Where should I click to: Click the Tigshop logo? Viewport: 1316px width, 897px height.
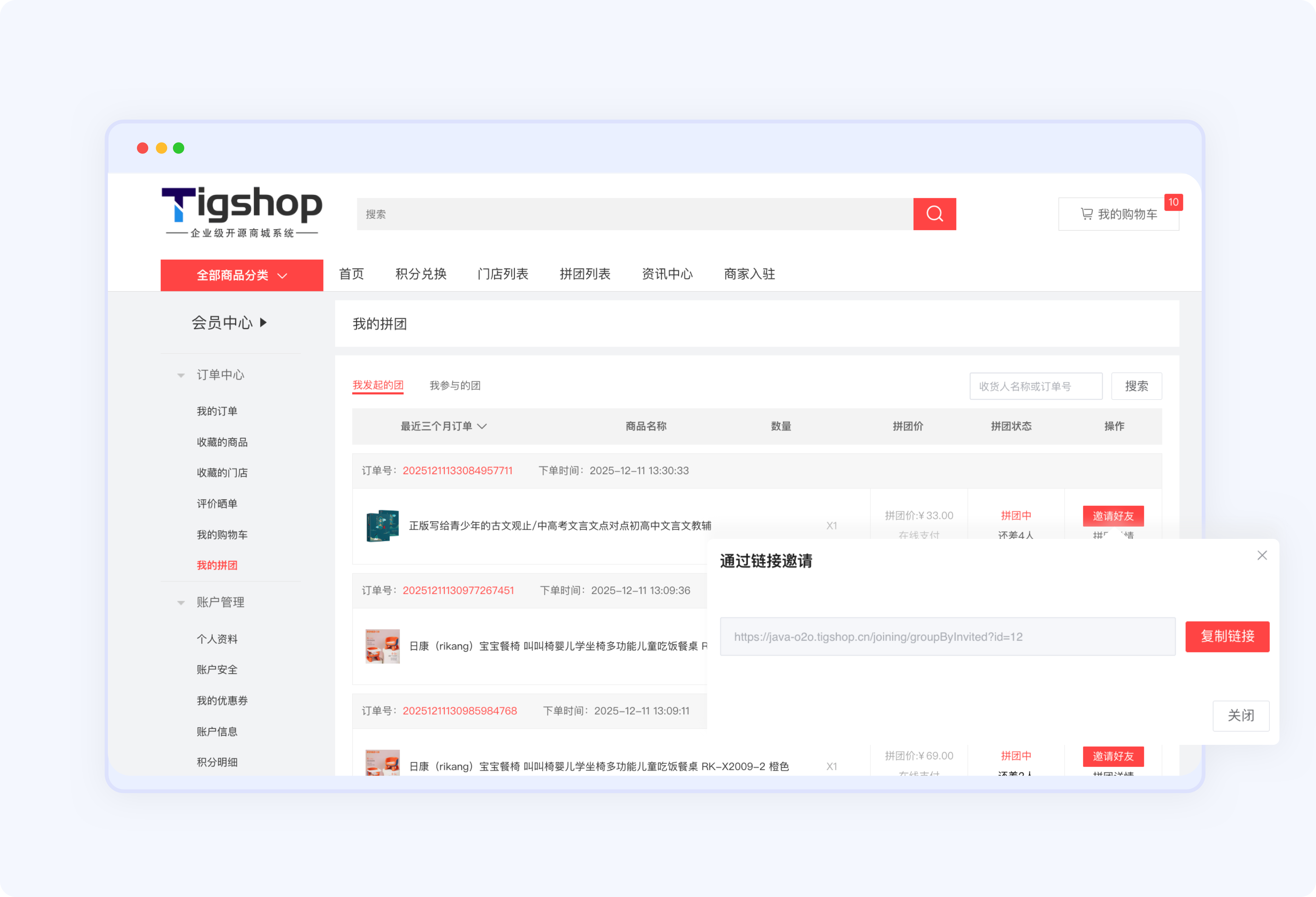click(242, 212)
